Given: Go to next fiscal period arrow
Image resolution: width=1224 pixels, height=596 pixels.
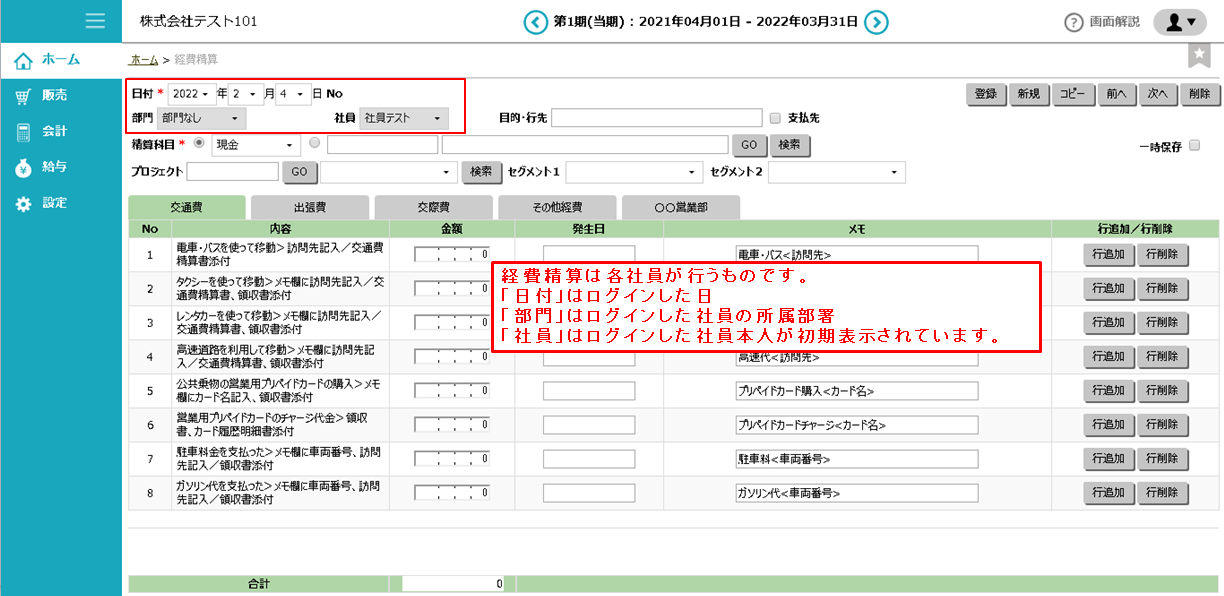Looking at the screenshot, I should point(876,22).
